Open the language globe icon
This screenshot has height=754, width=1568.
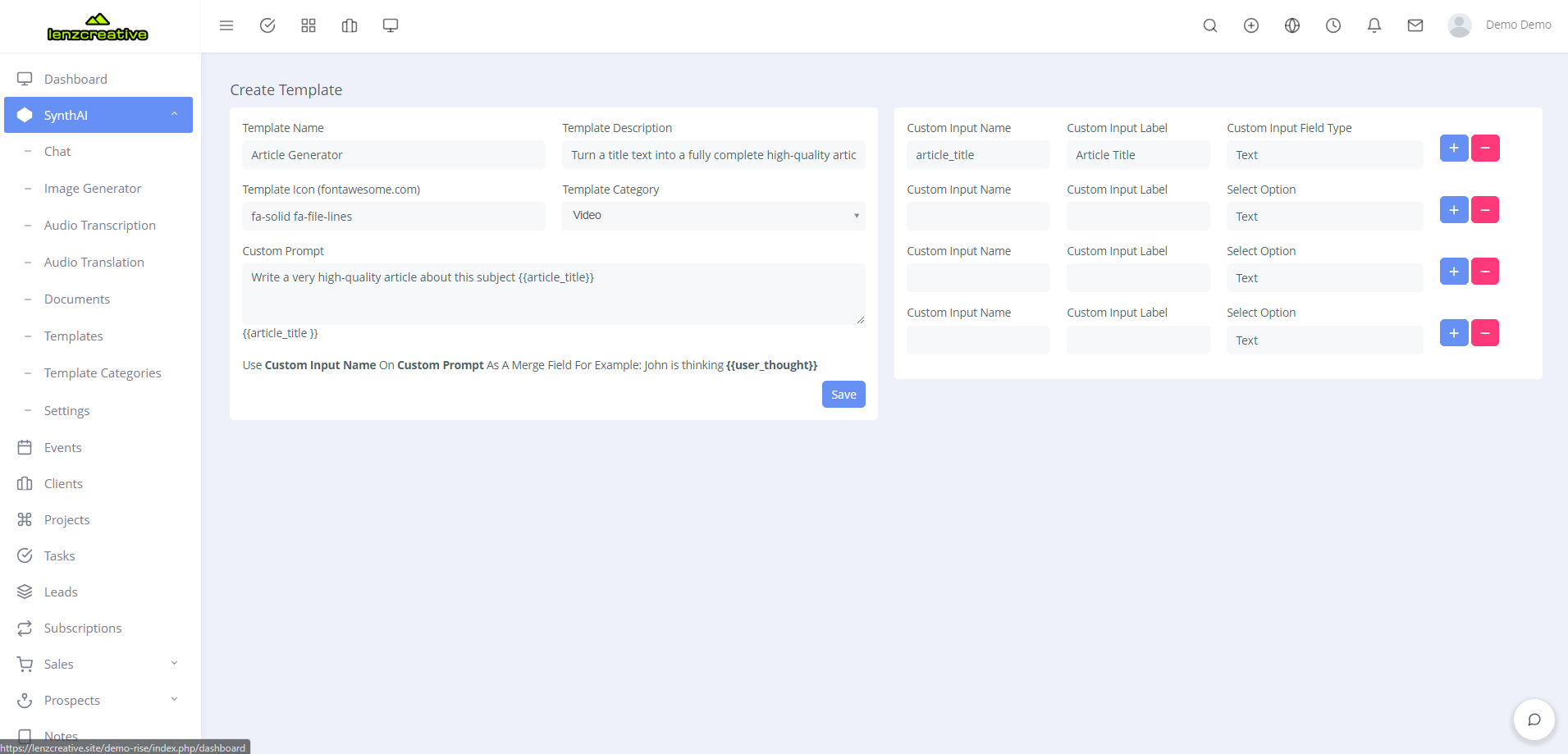coord(1291,25)
